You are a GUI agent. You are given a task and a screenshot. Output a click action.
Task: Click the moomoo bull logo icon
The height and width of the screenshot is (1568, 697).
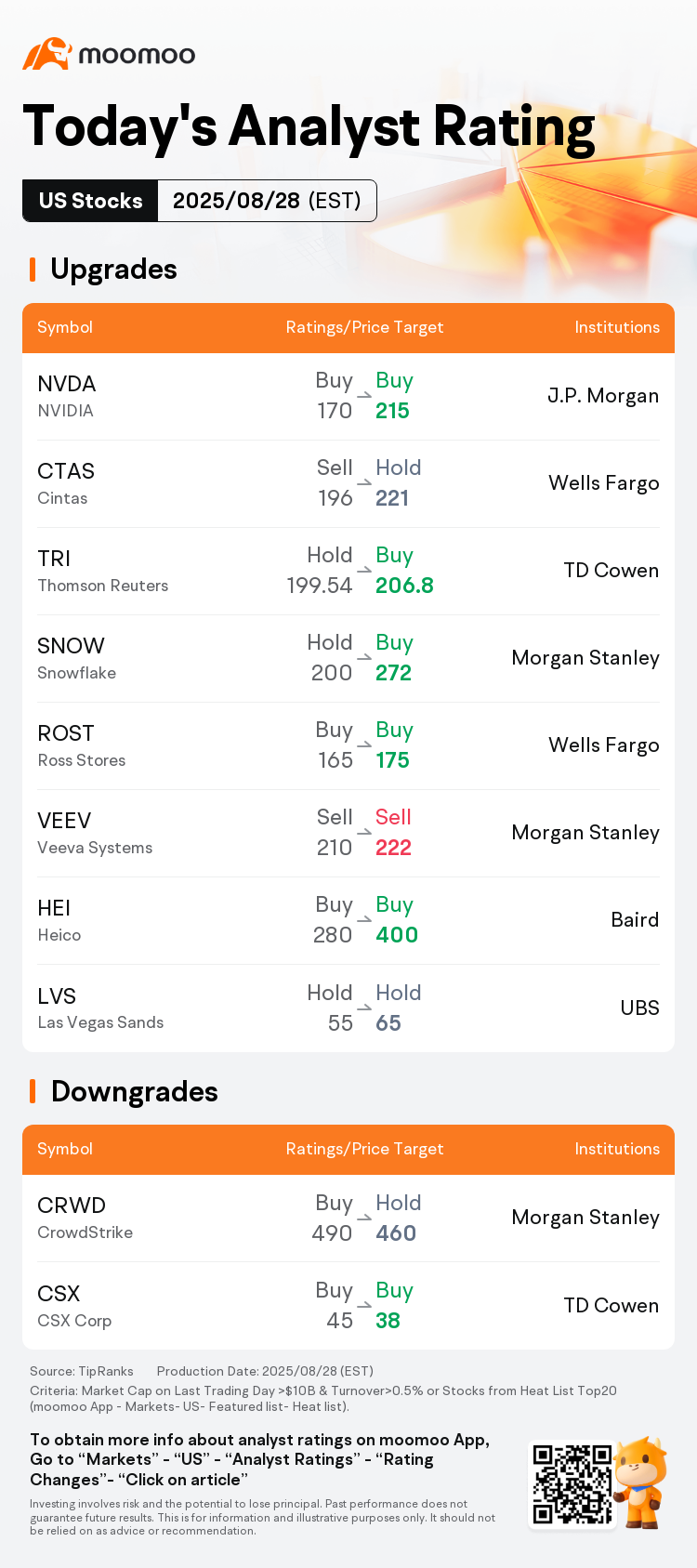[47, 54]
